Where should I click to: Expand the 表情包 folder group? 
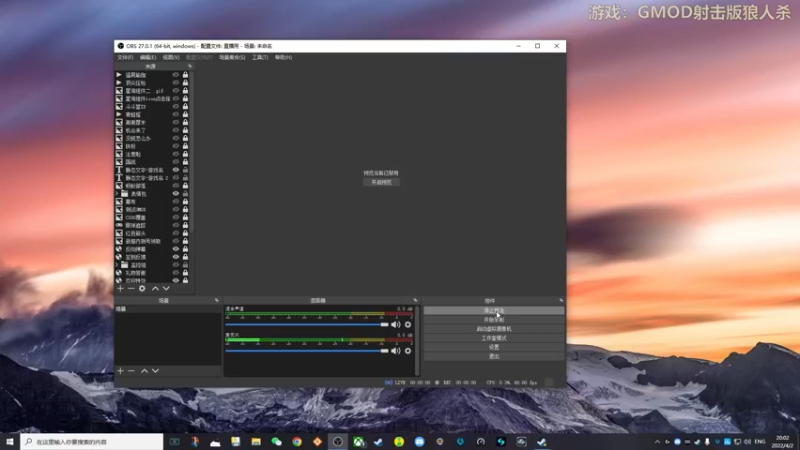pos(117,194)
